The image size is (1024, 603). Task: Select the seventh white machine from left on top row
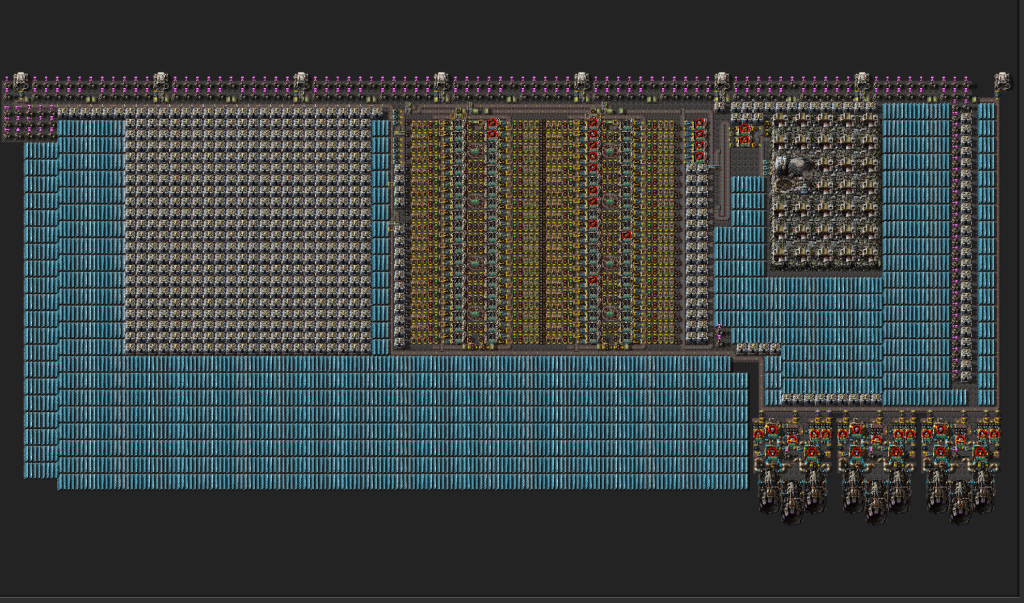click(862, 80)
